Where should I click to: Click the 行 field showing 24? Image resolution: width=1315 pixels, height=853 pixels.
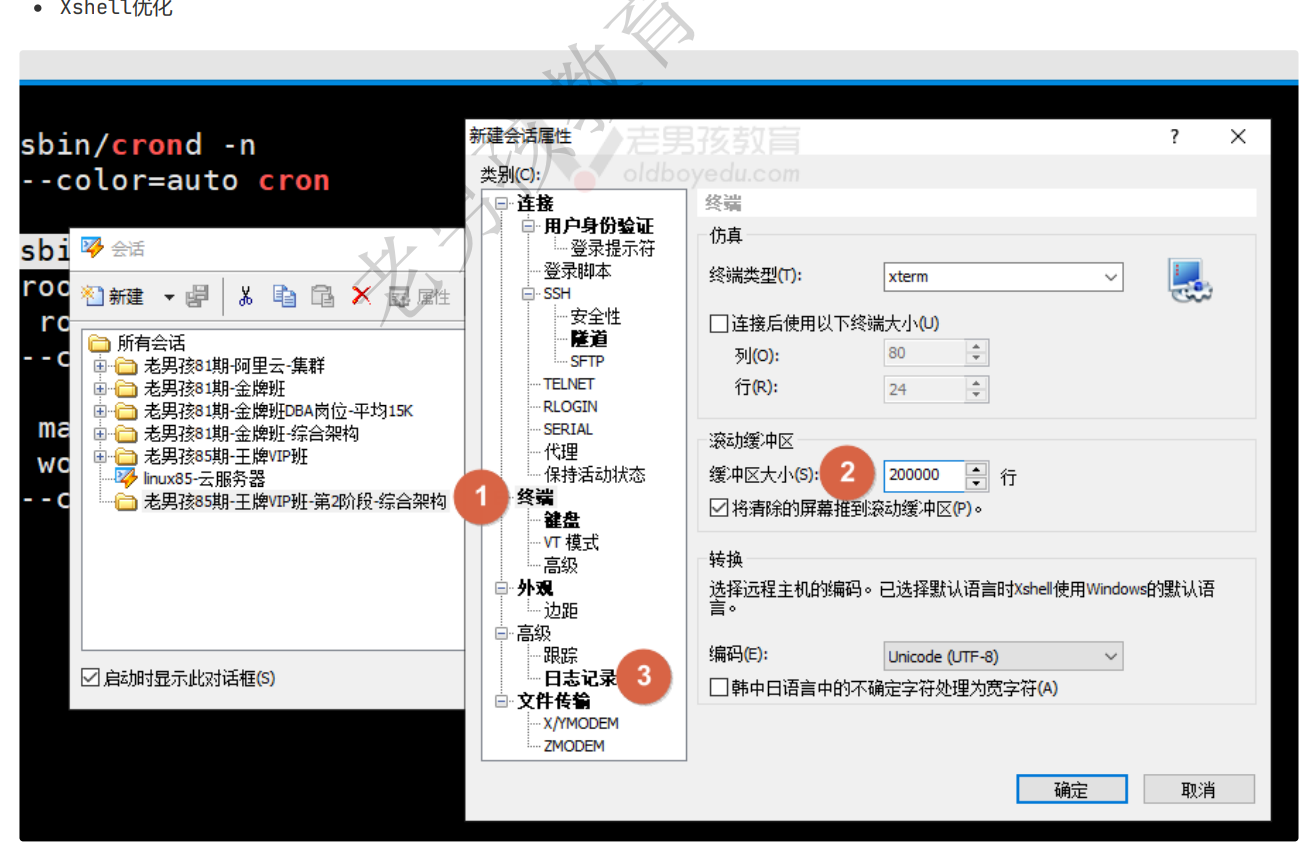pyautogui.click(x=925, y=389)
